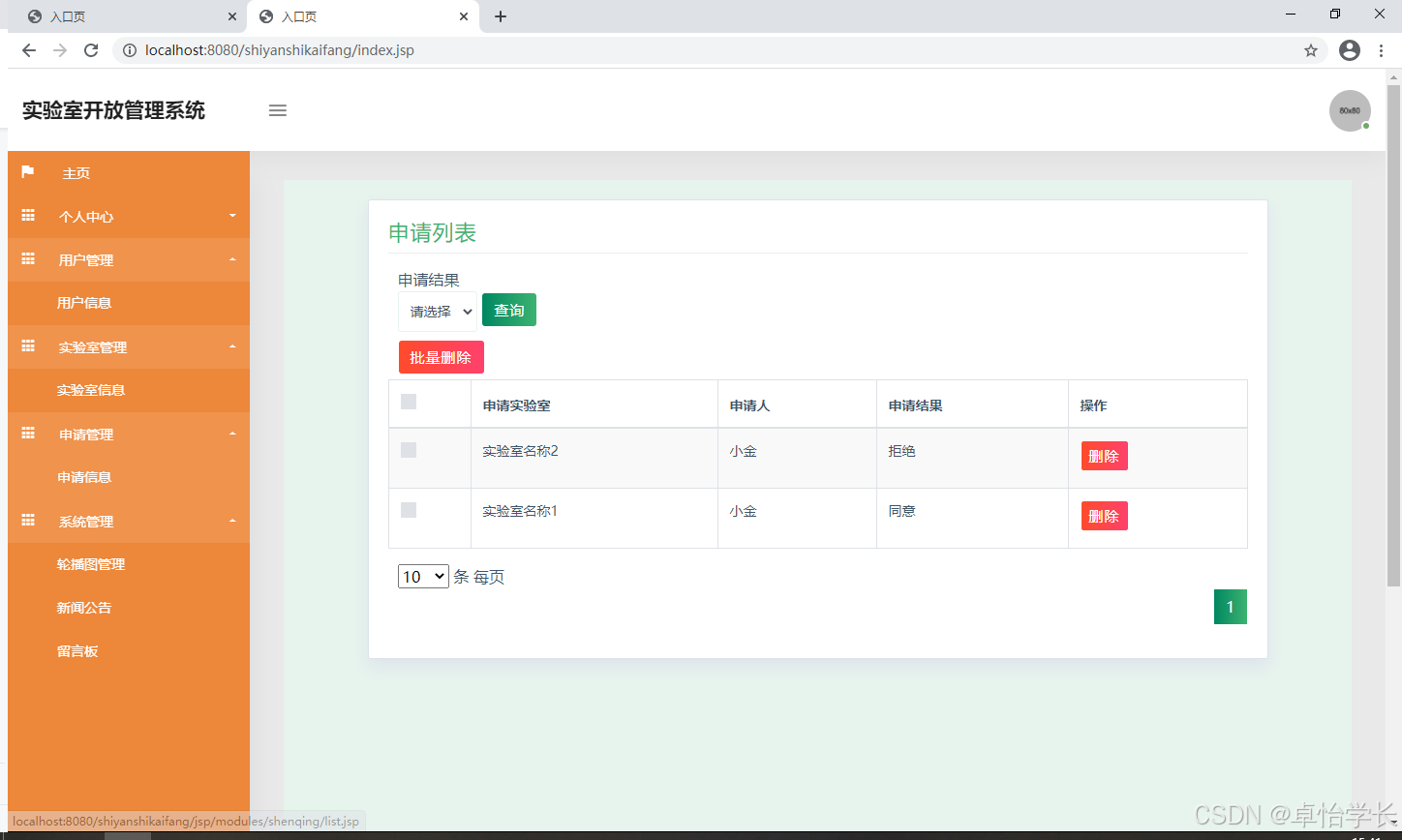Toggle the select-all checkbox in table header

tap(409, 402)
